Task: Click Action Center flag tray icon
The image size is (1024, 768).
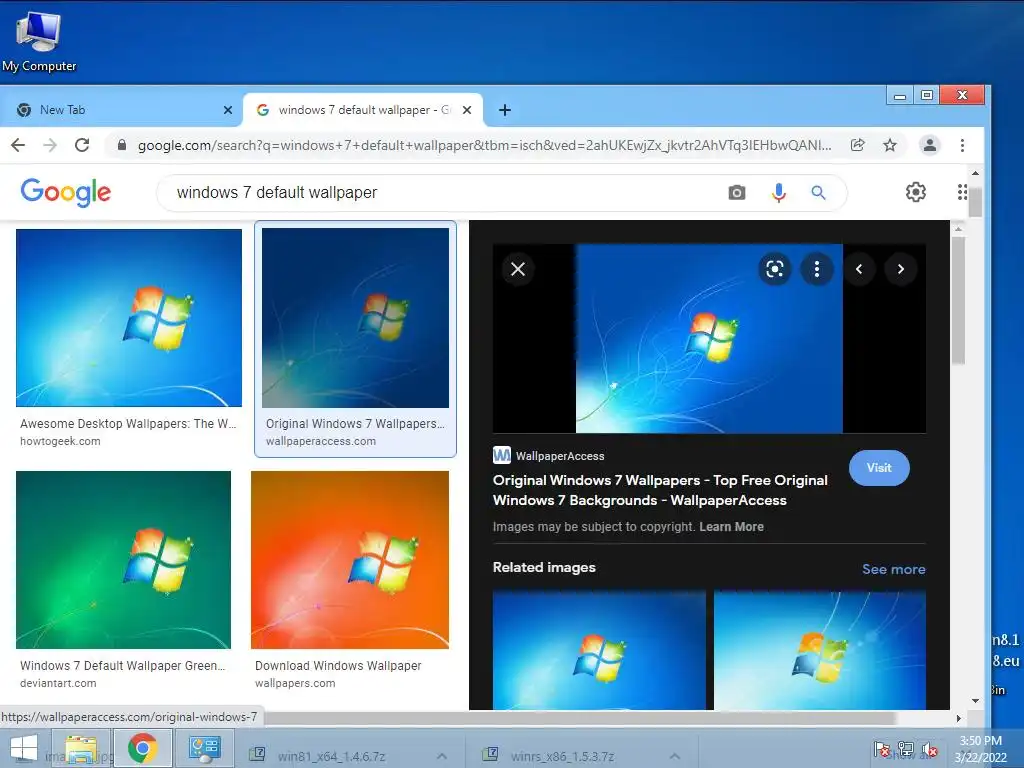Action: coord(881,749)
